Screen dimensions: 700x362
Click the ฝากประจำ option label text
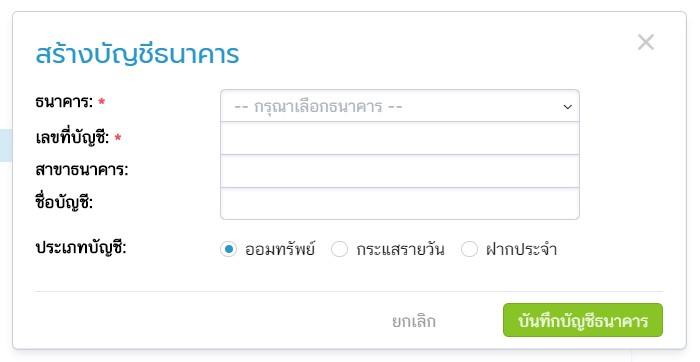(x=521, y=249)
